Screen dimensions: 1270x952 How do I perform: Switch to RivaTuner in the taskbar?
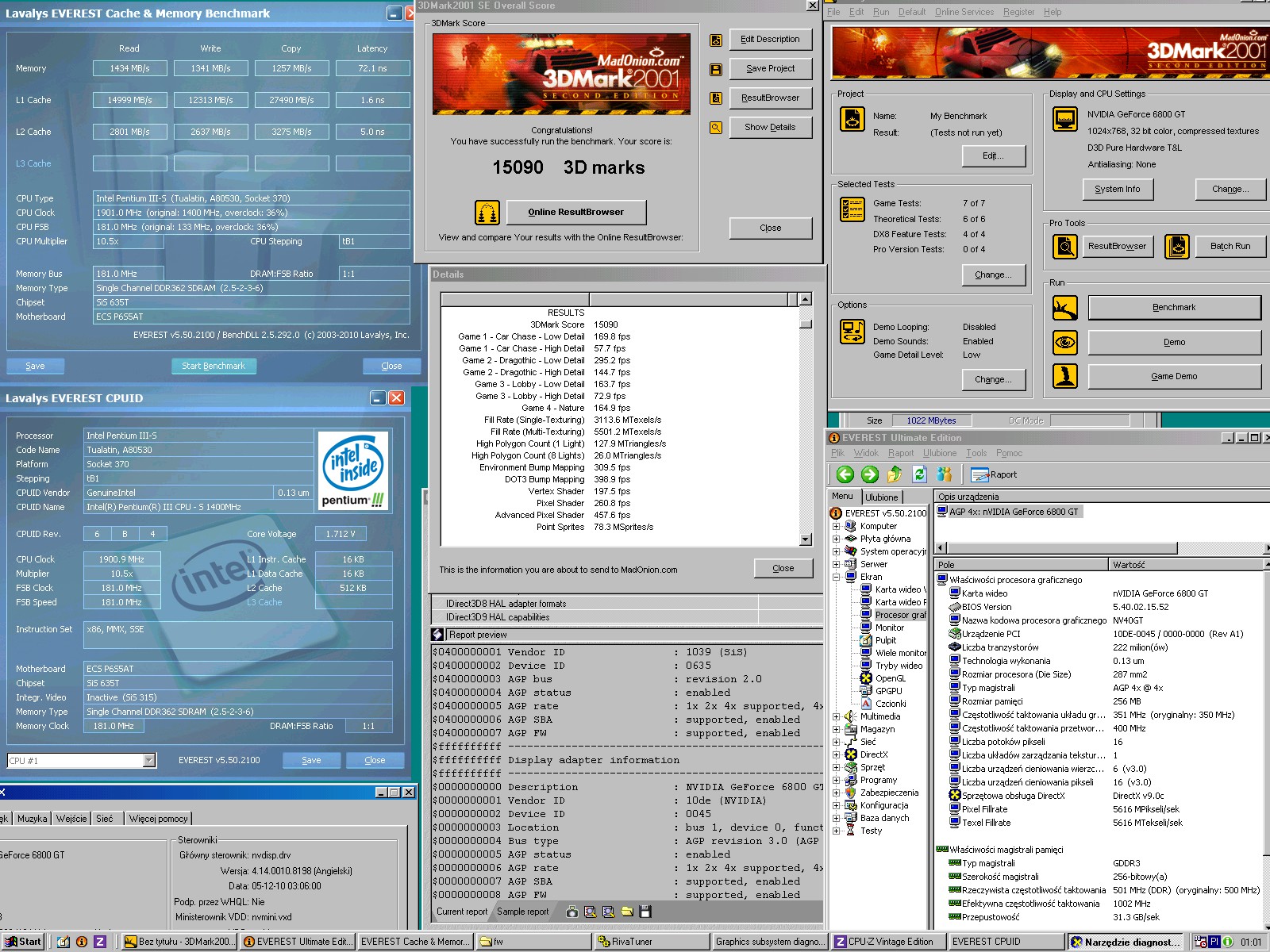652,942
